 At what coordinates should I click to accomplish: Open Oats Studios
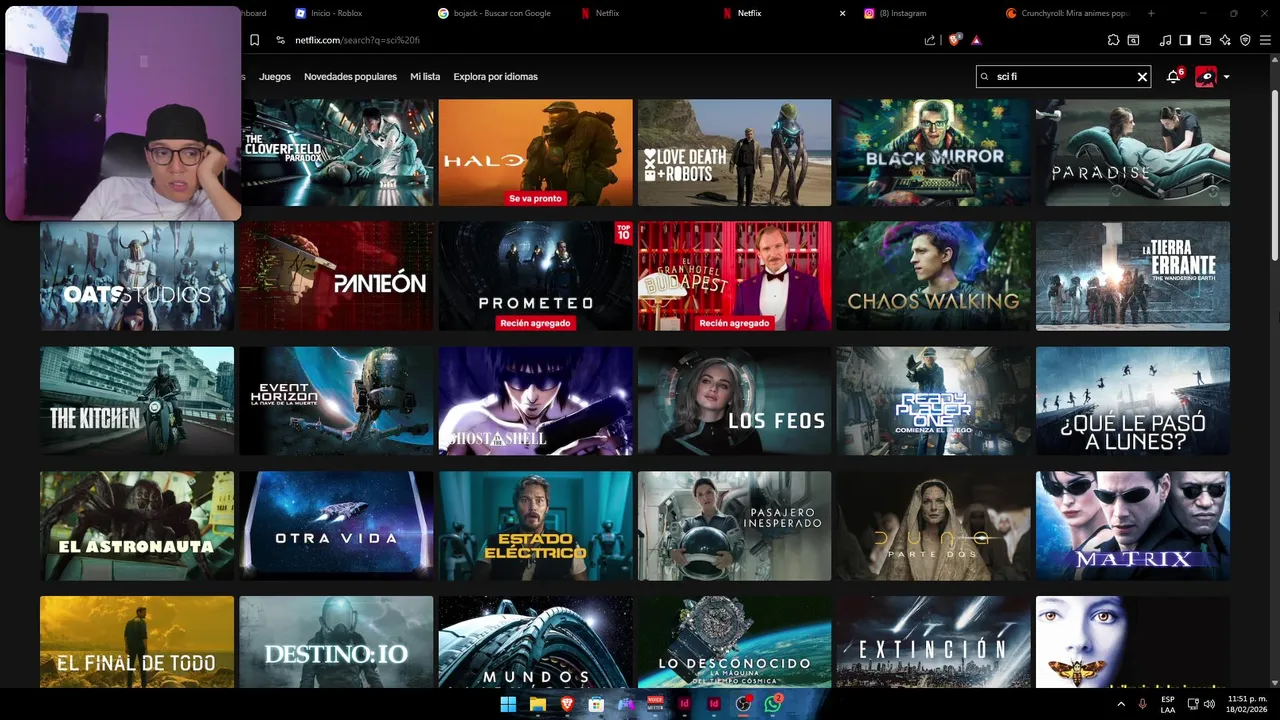click(x=137, y=276)
